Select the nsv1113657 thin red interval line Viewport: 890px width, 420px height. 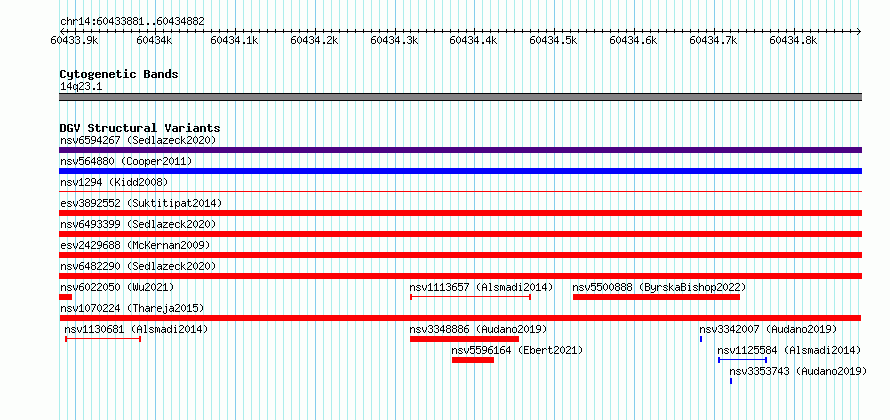470,297
